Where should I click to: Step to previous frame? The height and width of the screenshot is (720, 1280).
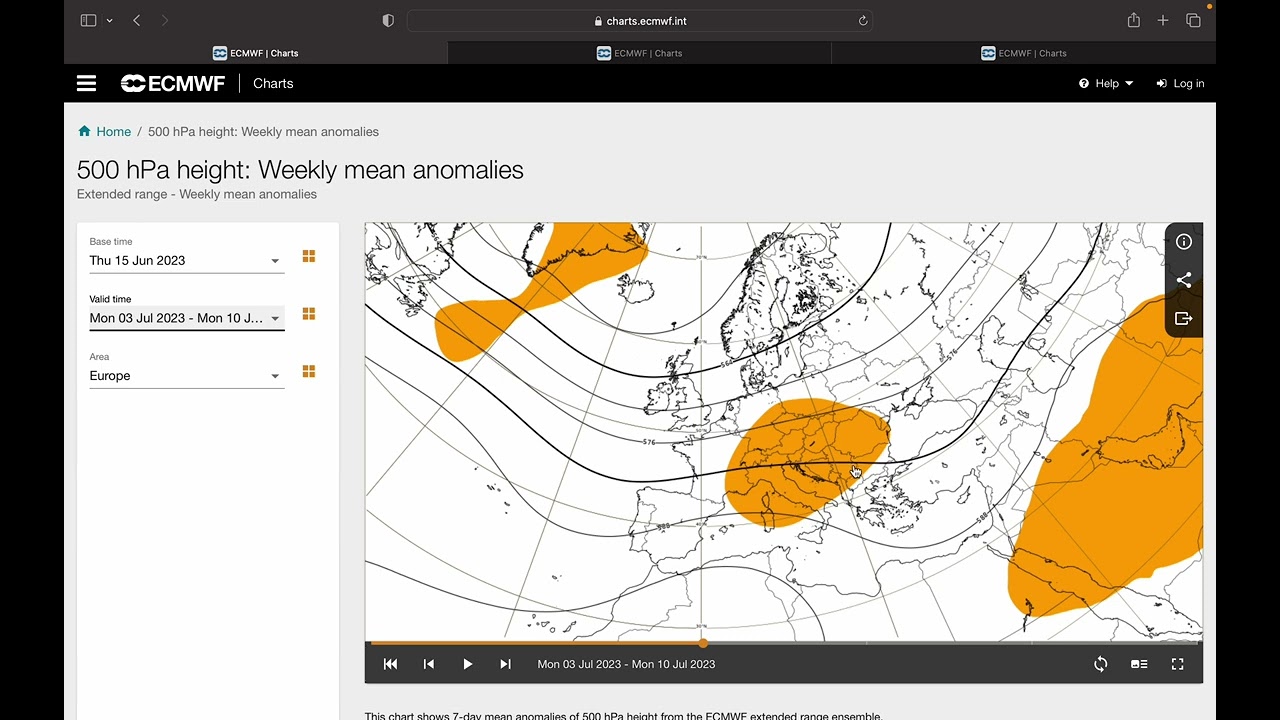429,664
